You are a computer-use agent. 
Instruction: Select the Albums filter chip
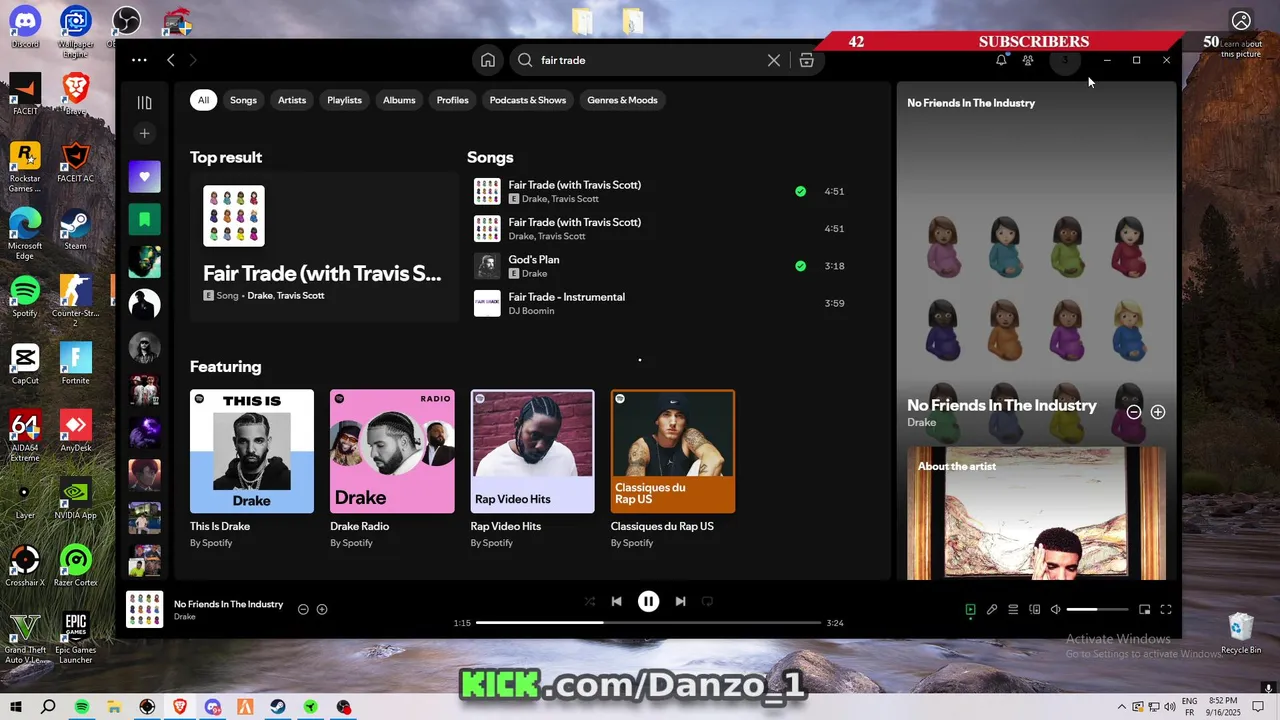click(399, 100)
